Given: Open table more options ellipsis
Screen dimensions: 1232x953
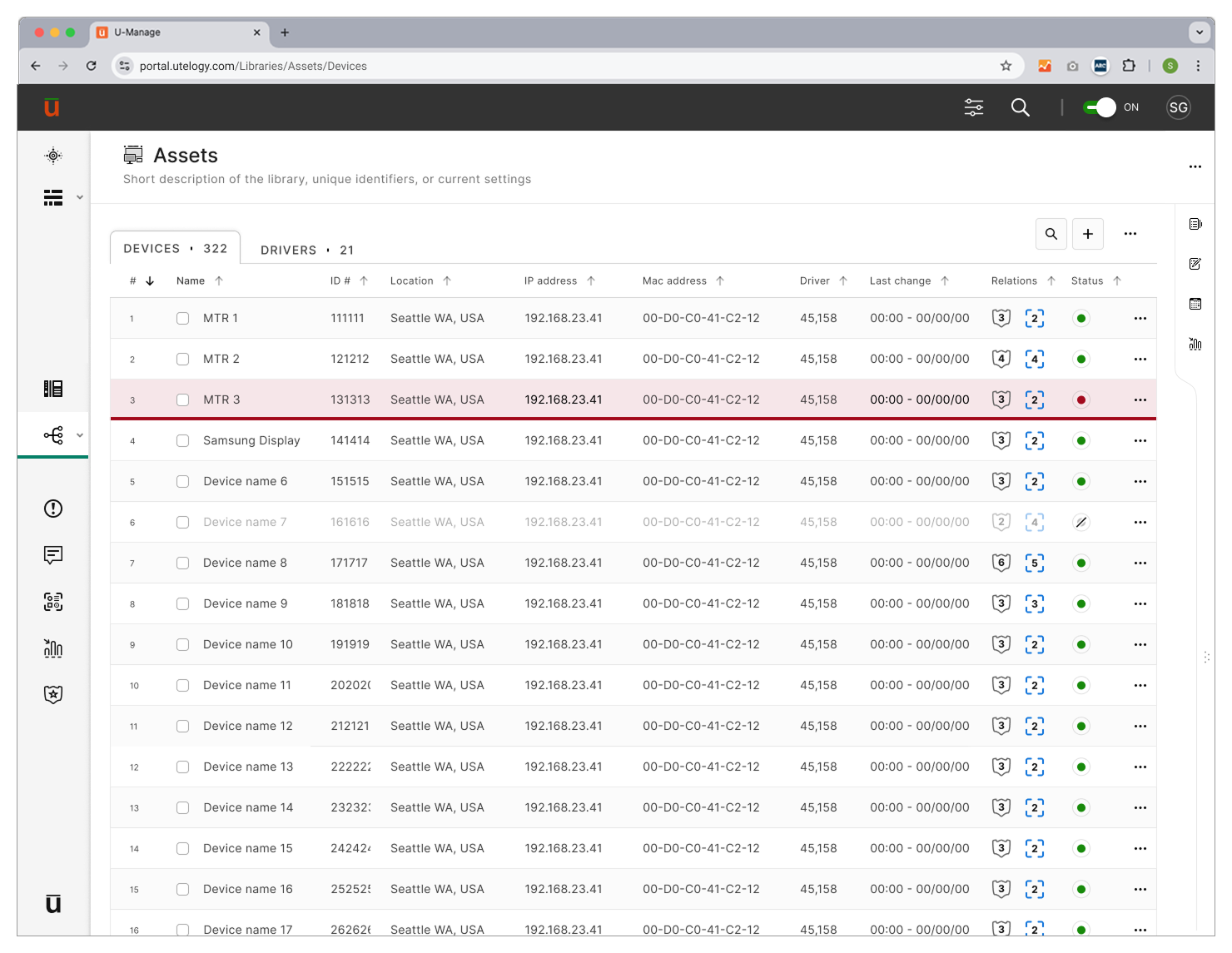Looking at the screenshot, I should tap(1130, 234).
